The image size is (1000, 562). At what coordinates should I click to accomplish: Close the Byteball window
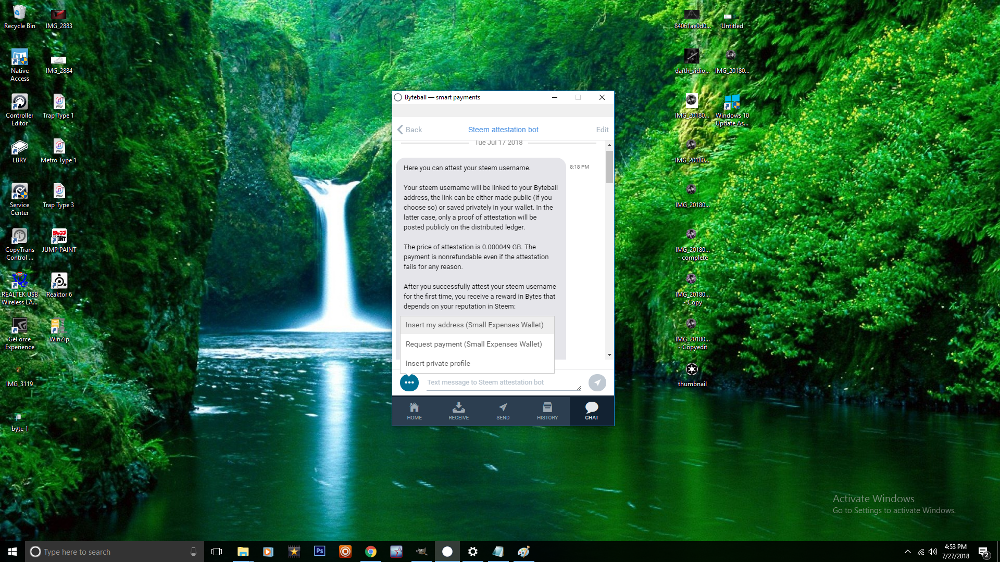pyautogui.click(x=602, y=98)
